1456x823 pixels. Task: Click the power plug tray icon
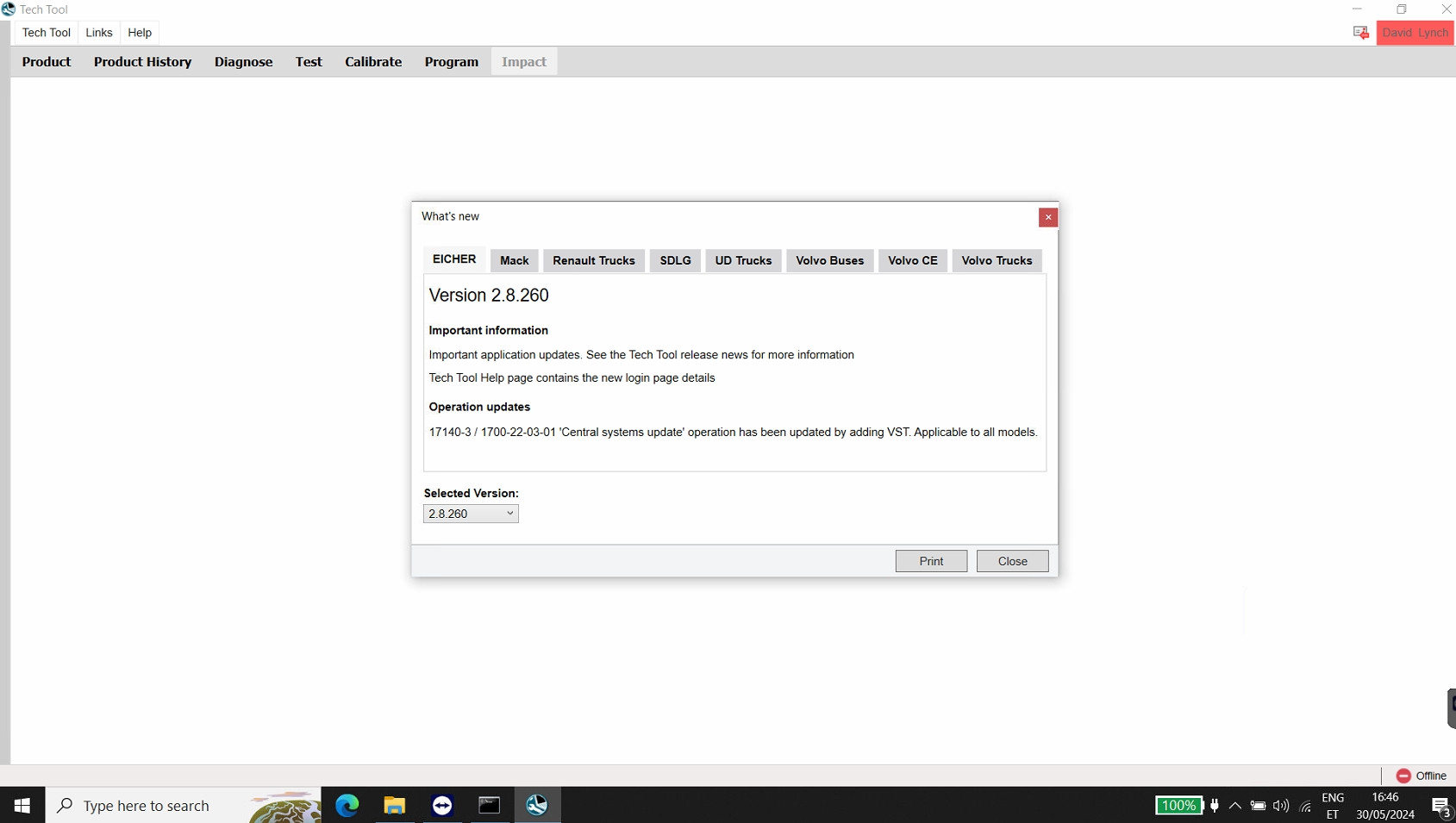[x=1215, y=806]
